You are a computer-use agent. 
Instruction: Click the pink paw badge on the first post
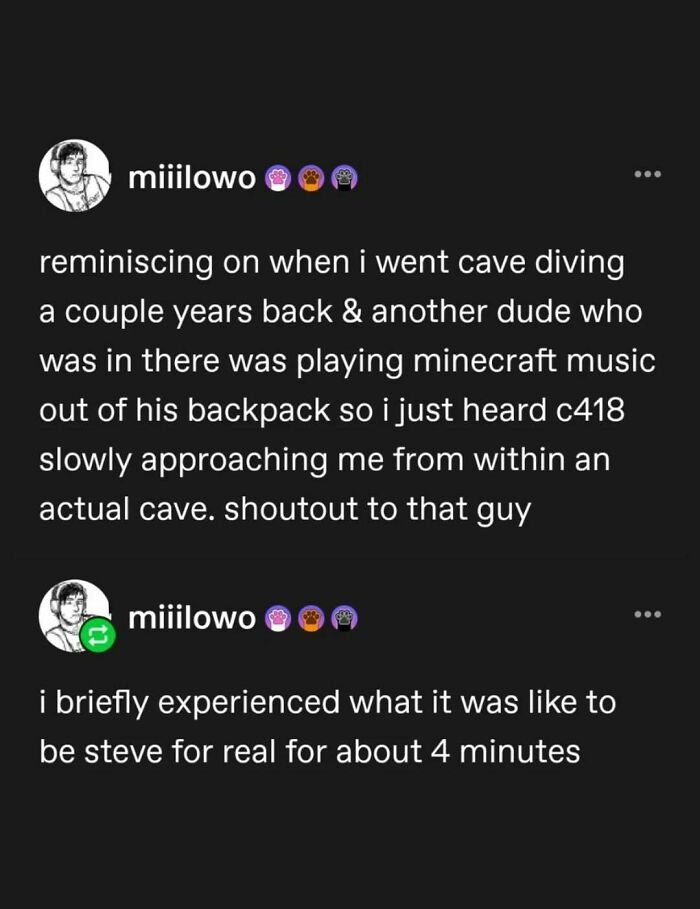[x=278, y=177]
